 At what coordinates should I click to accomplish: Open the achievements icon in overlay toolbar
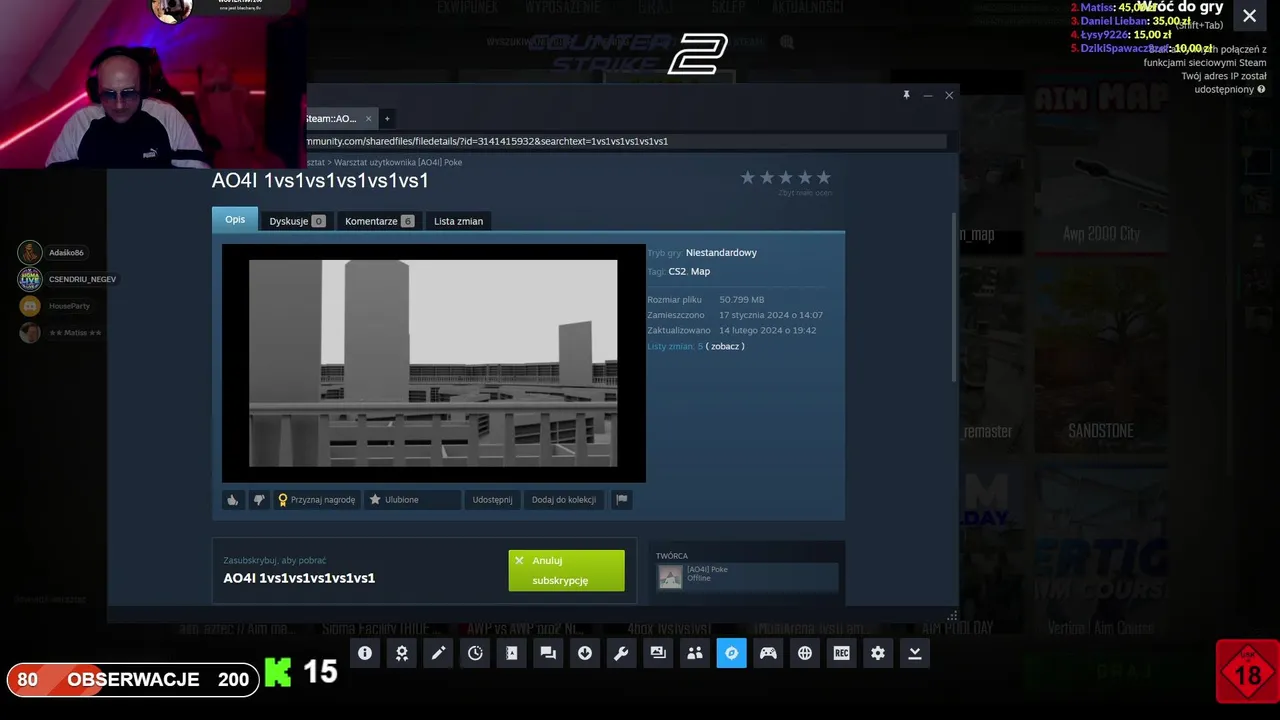(402, 653)
